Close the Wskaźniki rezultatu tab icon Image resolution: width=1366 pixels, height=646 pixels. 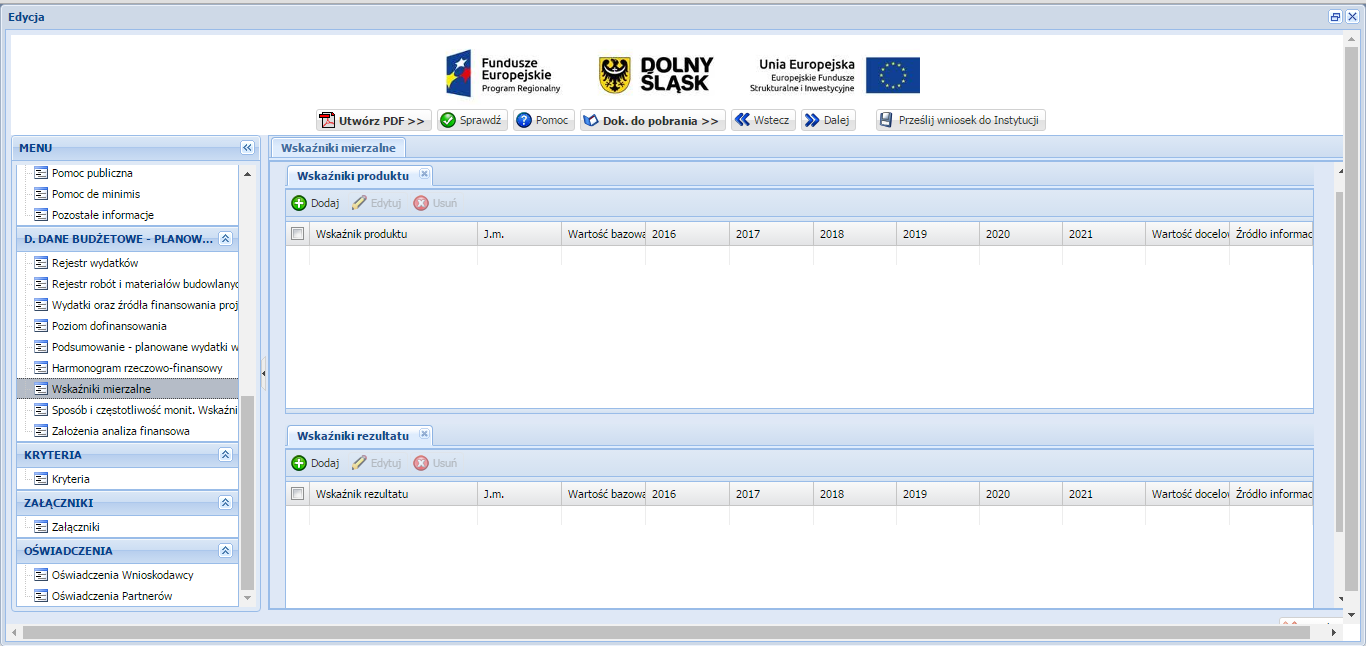coord(424,434)
